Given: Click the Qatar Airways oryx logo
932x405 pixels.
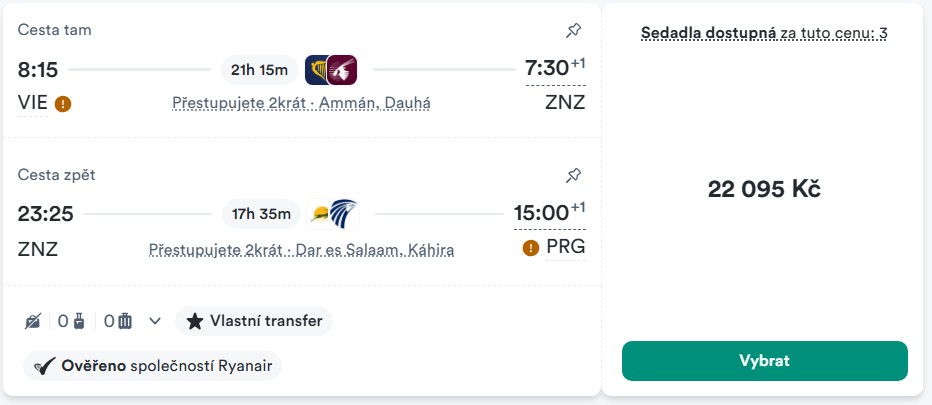Looking at the screenshot, I should [342, 70].
